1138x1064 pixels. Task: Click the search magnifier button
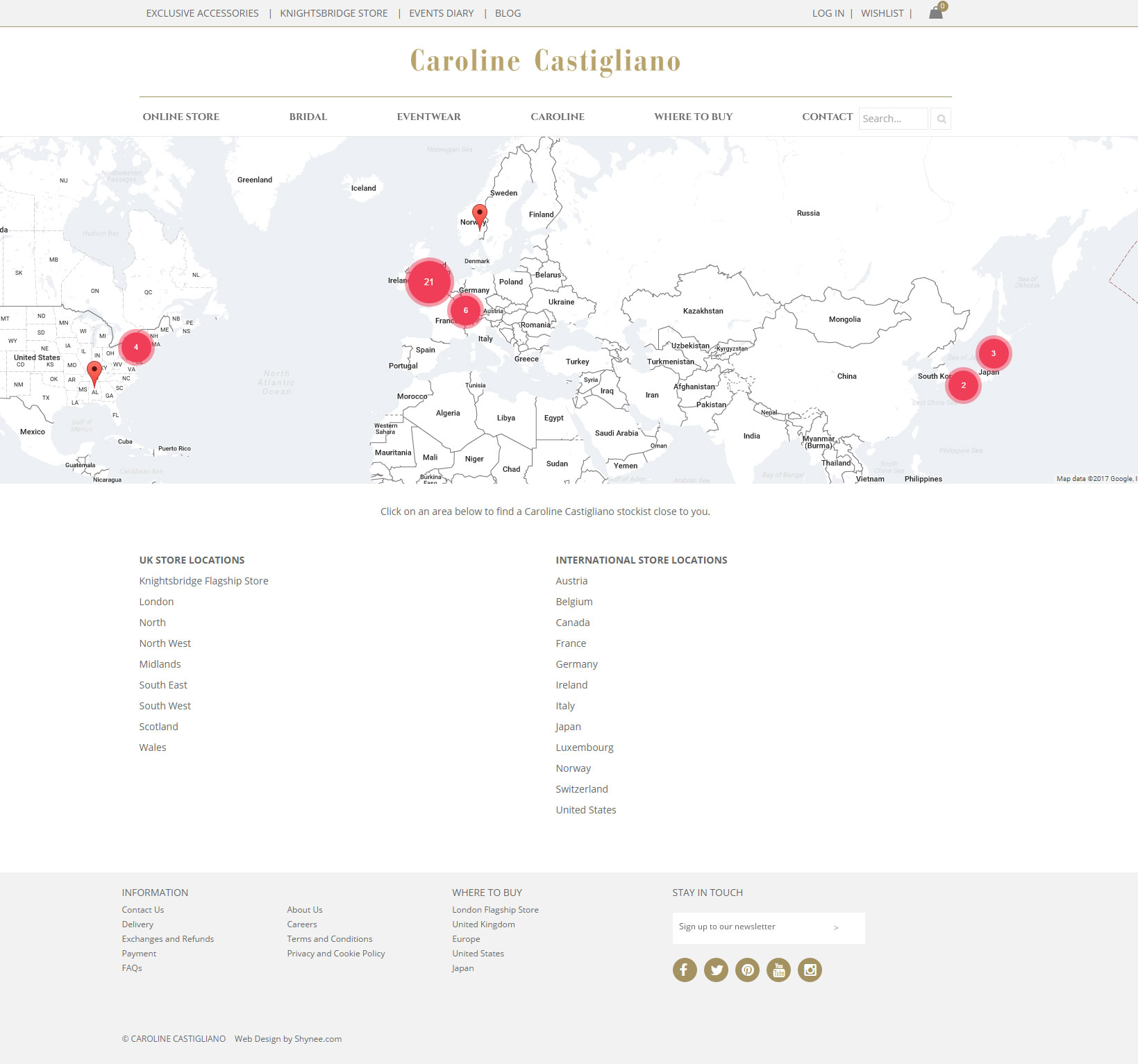coord(941,119)
